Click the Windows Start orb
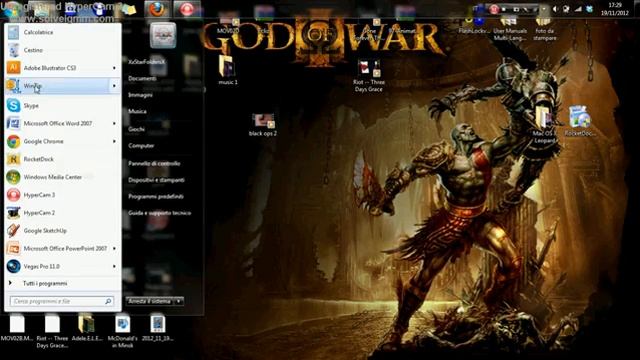This screenshot has height=360, width=640. pyautogui.click(x=12, y=9)
